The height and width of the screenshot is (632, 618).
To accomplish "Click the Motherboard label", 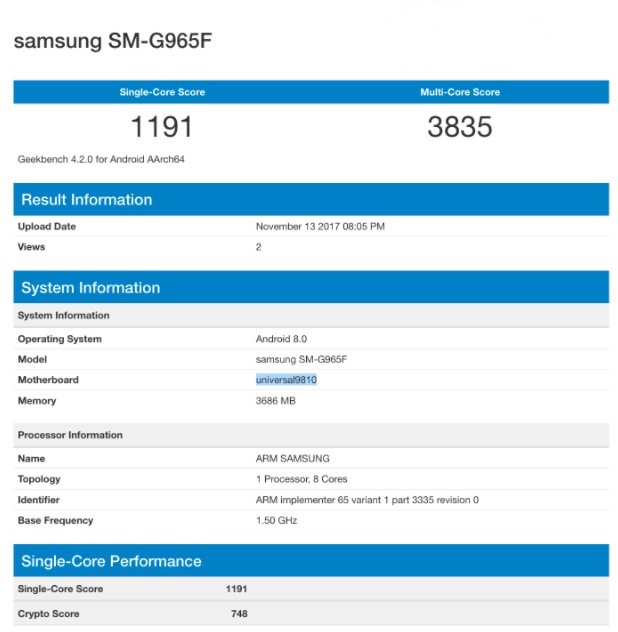I will click(x=48, y=380).
